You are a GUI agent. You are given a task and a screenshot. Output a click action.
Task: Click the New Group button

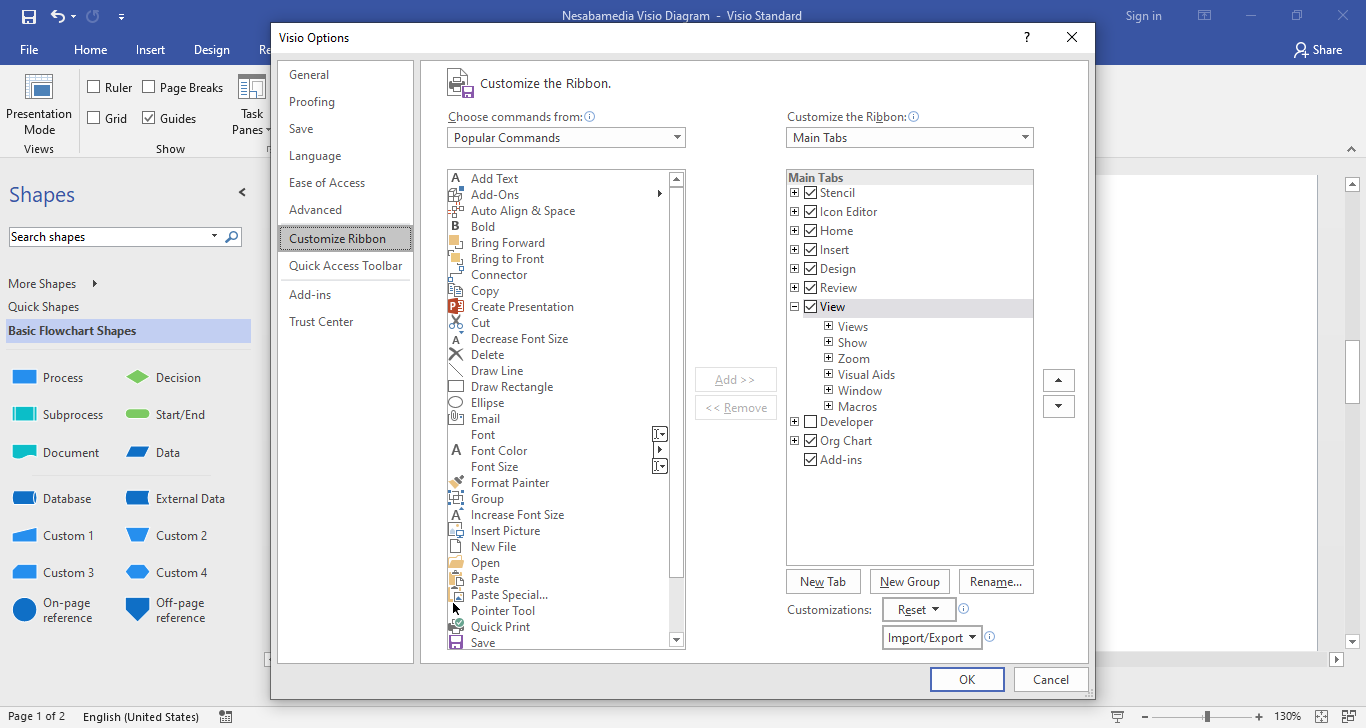[x=909, y=582]
